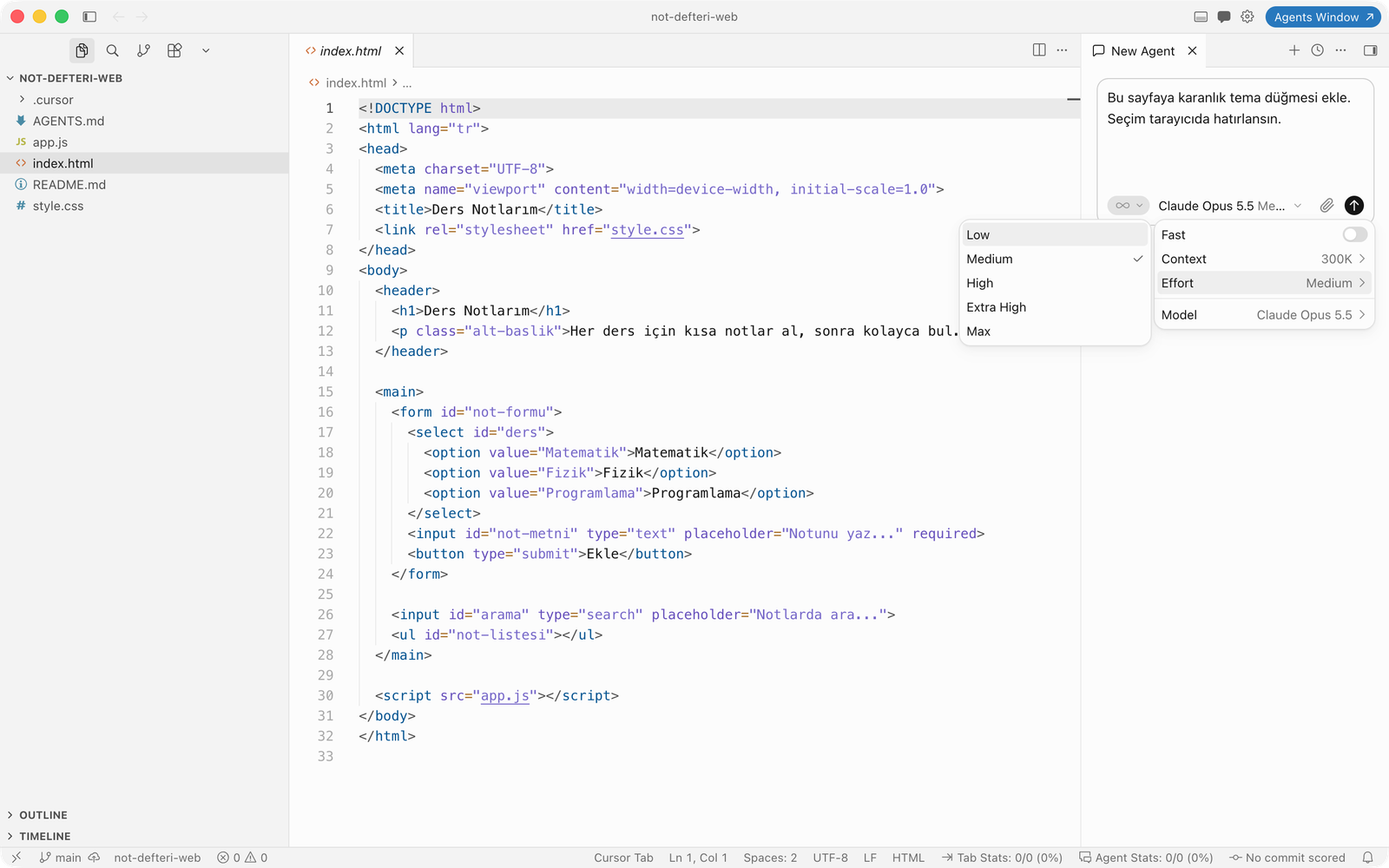The width and height of the screenshot is (1389, 868).
Task: Open the notifications bell in status bar
Action: click(x=1367, y=858)
